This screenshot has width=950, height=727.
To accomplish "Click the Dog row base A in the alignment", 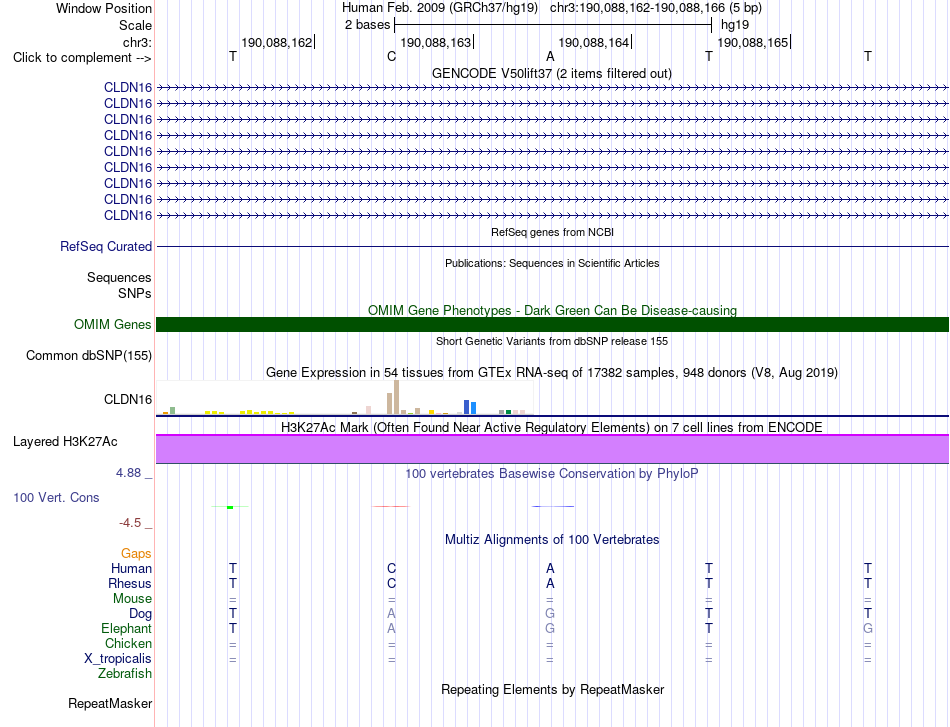I will pos(391,614).
